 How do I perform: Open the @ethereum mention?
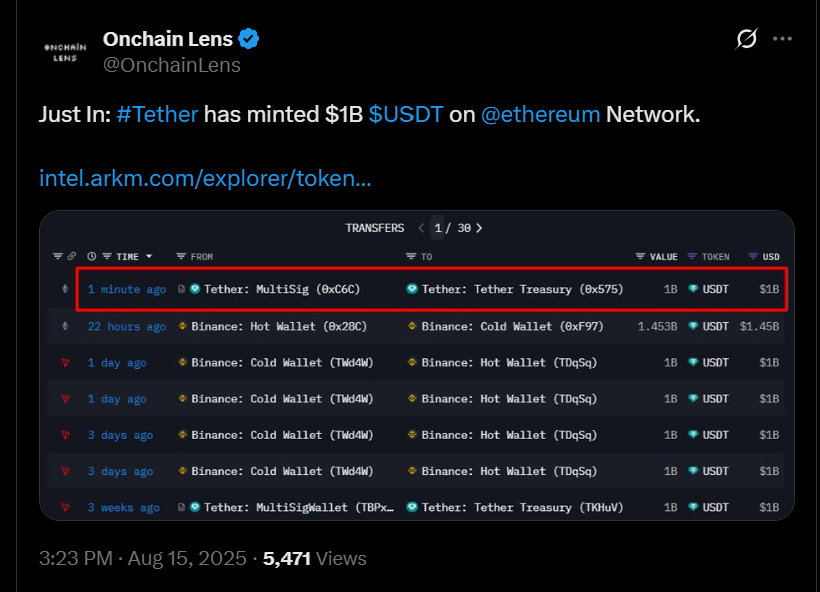coord(540,114)
